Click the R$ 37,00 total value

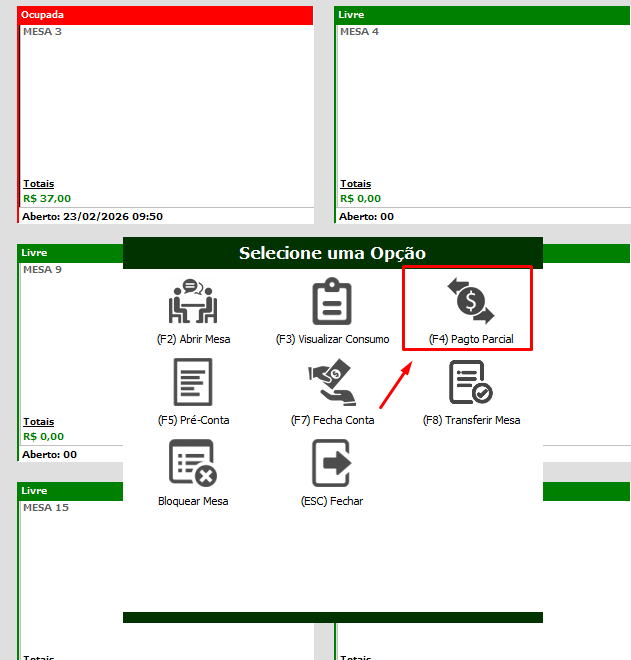coord(47,198)
